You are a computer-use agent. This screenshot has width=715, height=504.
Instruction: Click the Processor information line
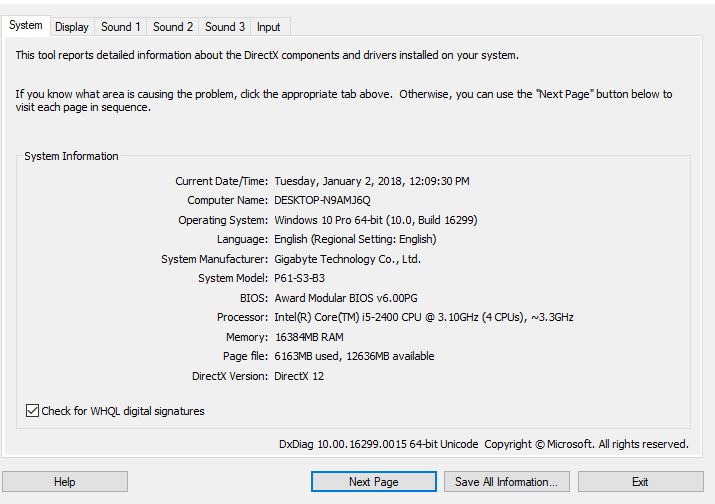tap(424, 317)
